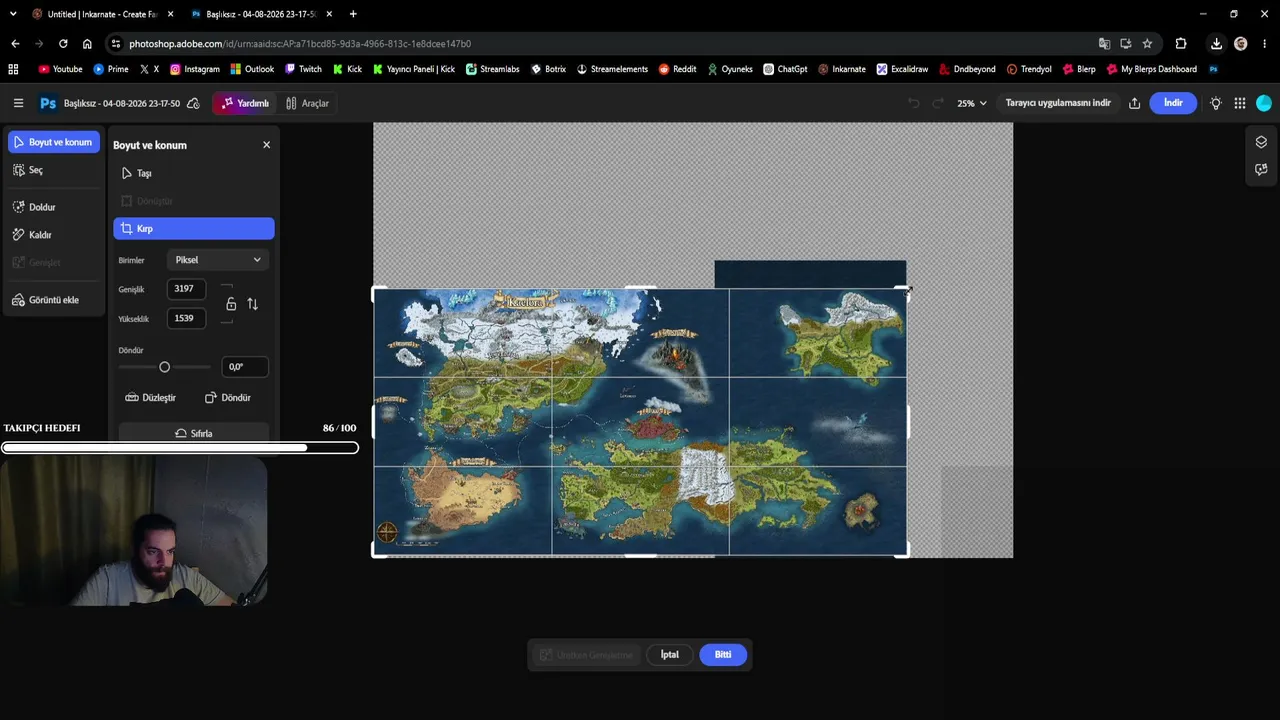Check cloud save status icon beside document name
Viewport: 1280px width, 720px height.
[x=193, y=103]
